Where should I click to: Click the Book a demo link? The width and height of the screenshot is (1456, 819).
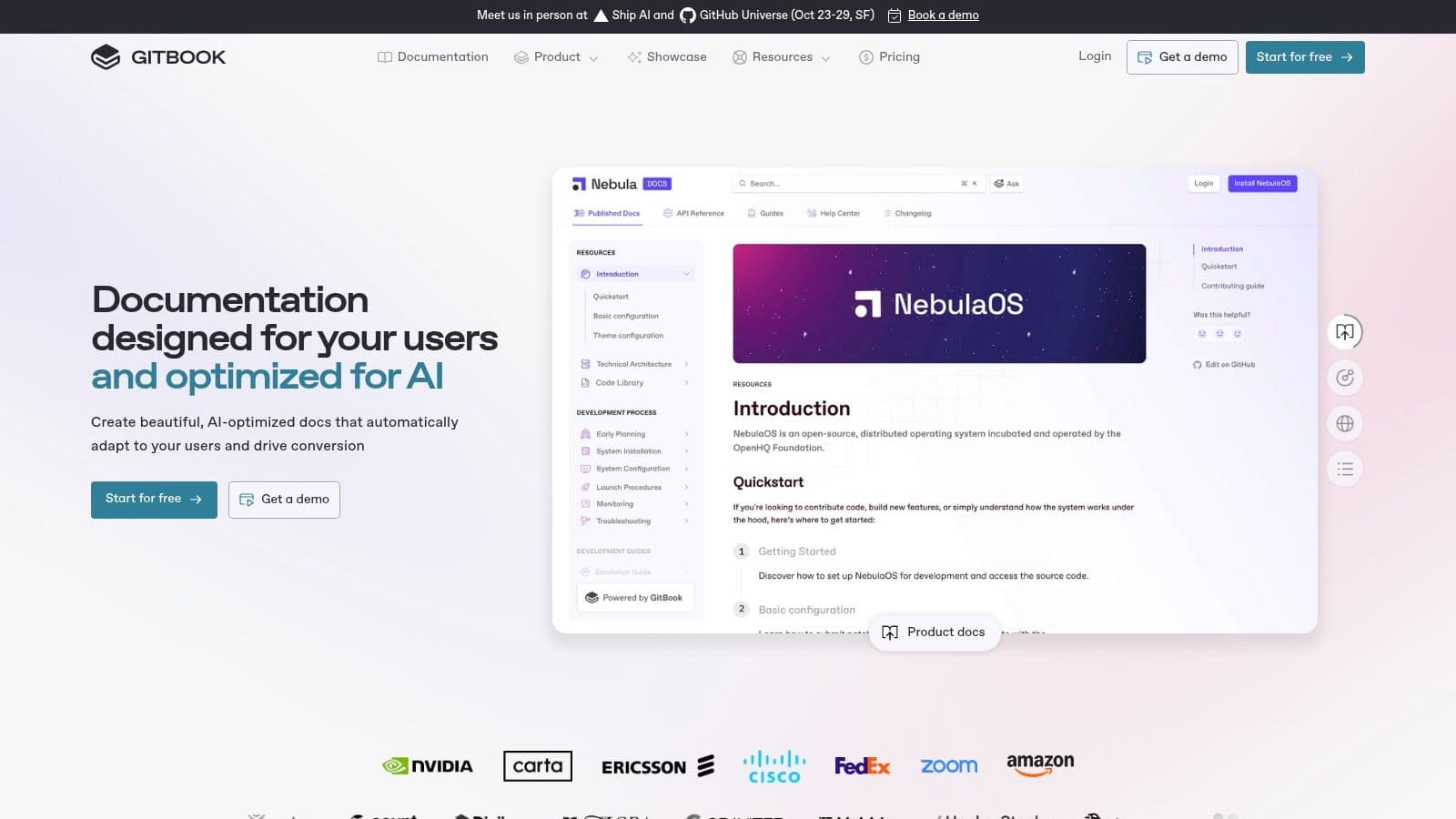pyautogui.click(x=943, y=15)
